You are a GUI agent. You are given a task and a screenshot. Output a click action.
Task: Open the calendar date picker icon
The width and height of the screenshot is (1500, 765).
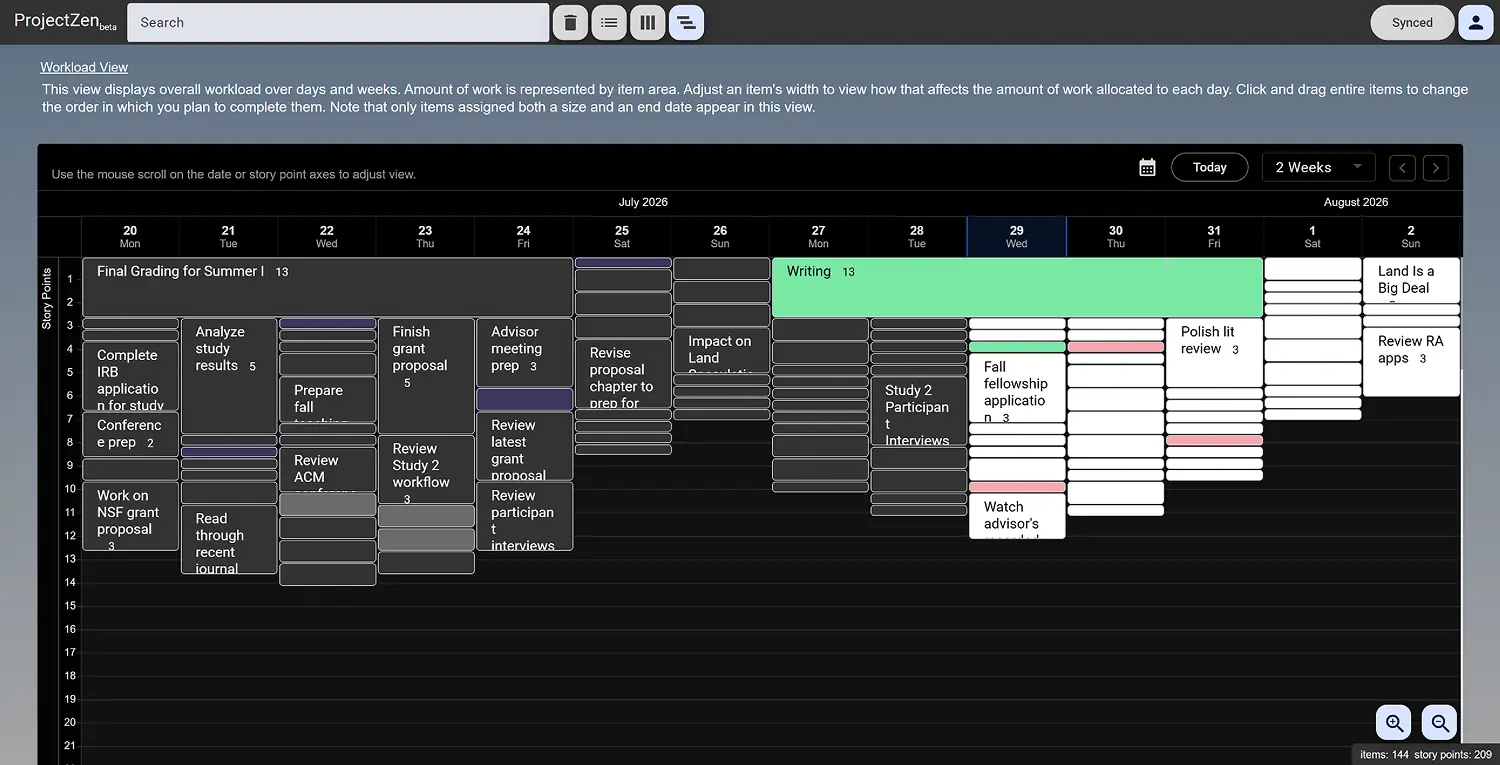pyautogui.click(x=1147, y=167)
